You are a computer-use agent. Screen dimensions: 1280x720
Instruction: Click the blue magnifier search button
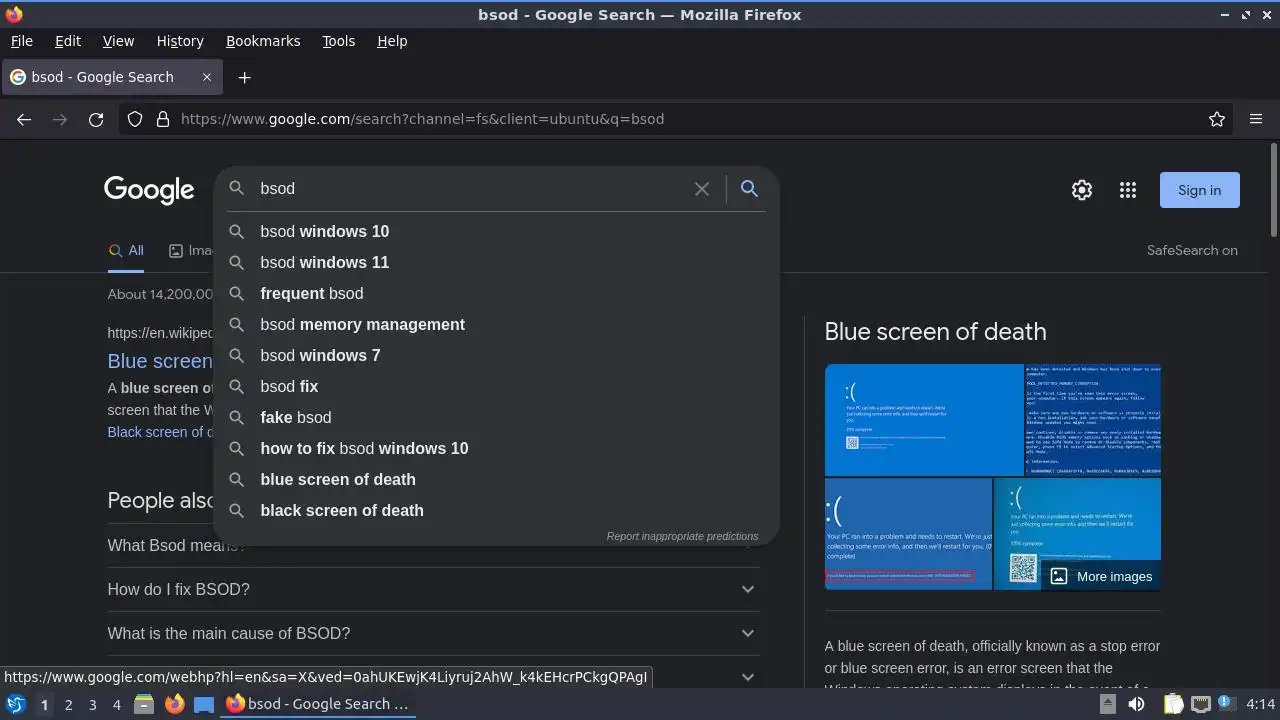pyautogui.click(x=749, y=189)
